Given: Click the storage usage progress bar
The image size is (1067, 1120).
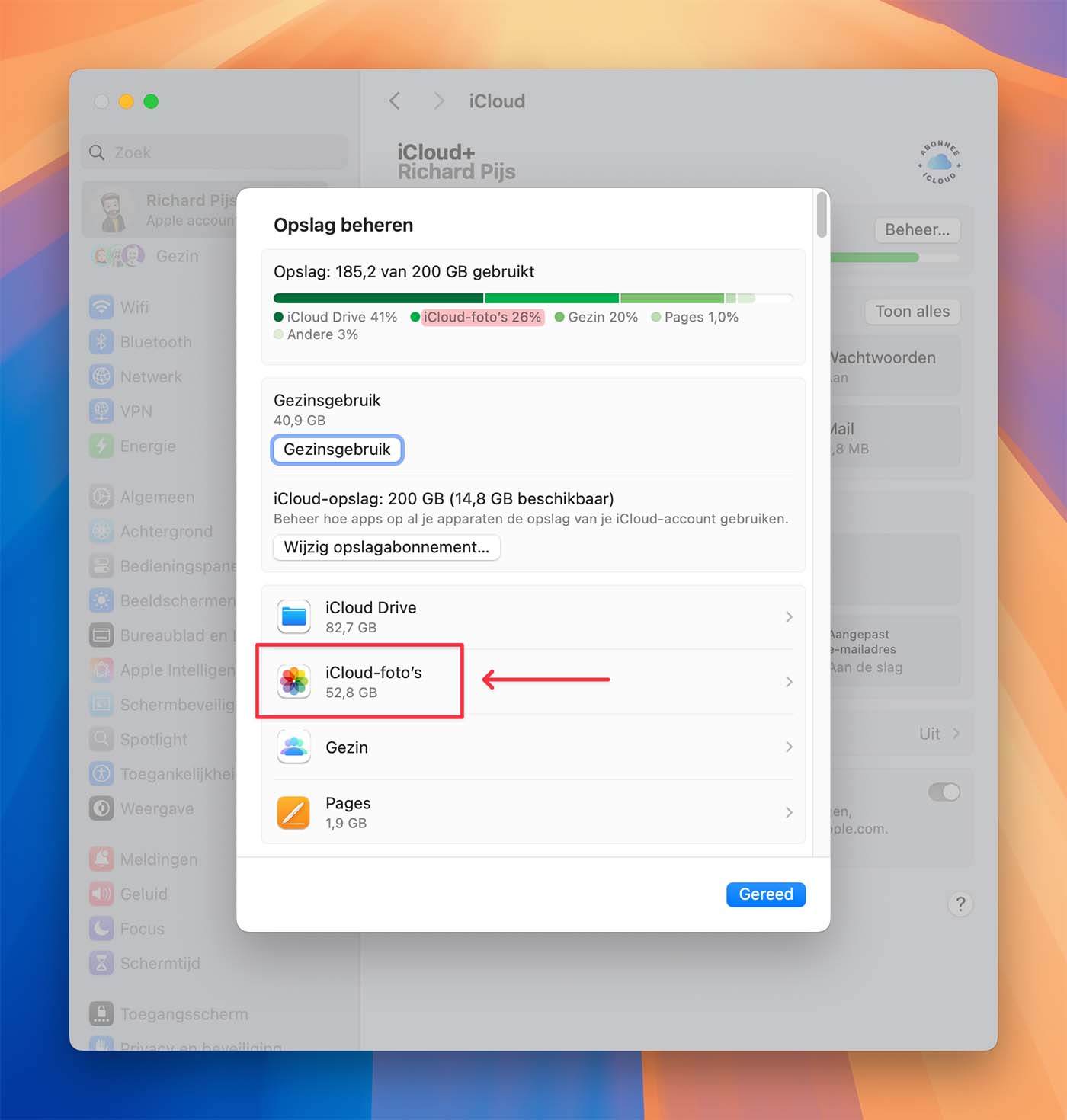Looking at the screenshot, I should (x=533, y=297).
